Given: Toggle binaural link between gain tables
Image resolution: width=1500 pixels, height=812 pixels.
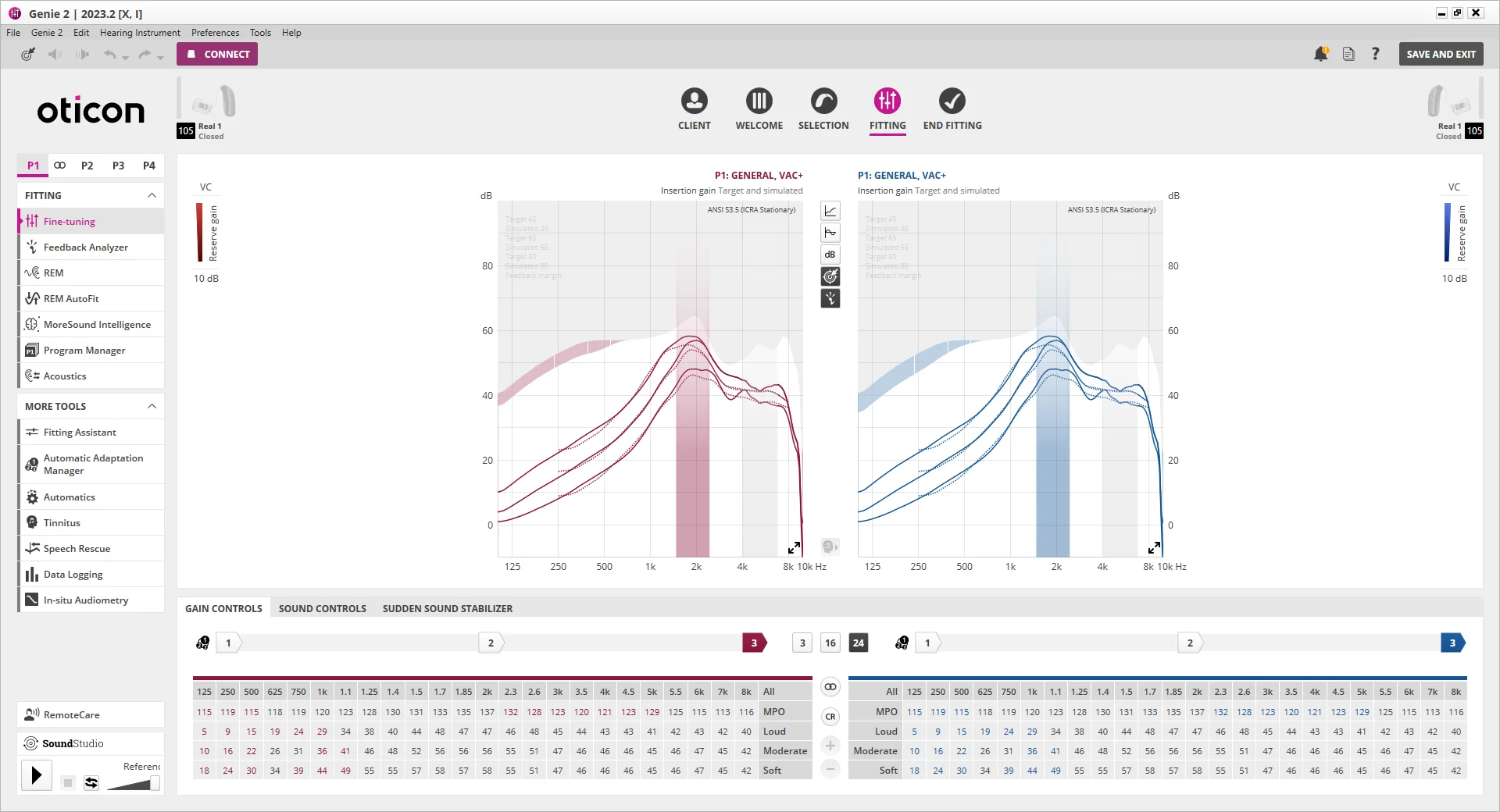Looking at the screenshot, I should [830, 687].
